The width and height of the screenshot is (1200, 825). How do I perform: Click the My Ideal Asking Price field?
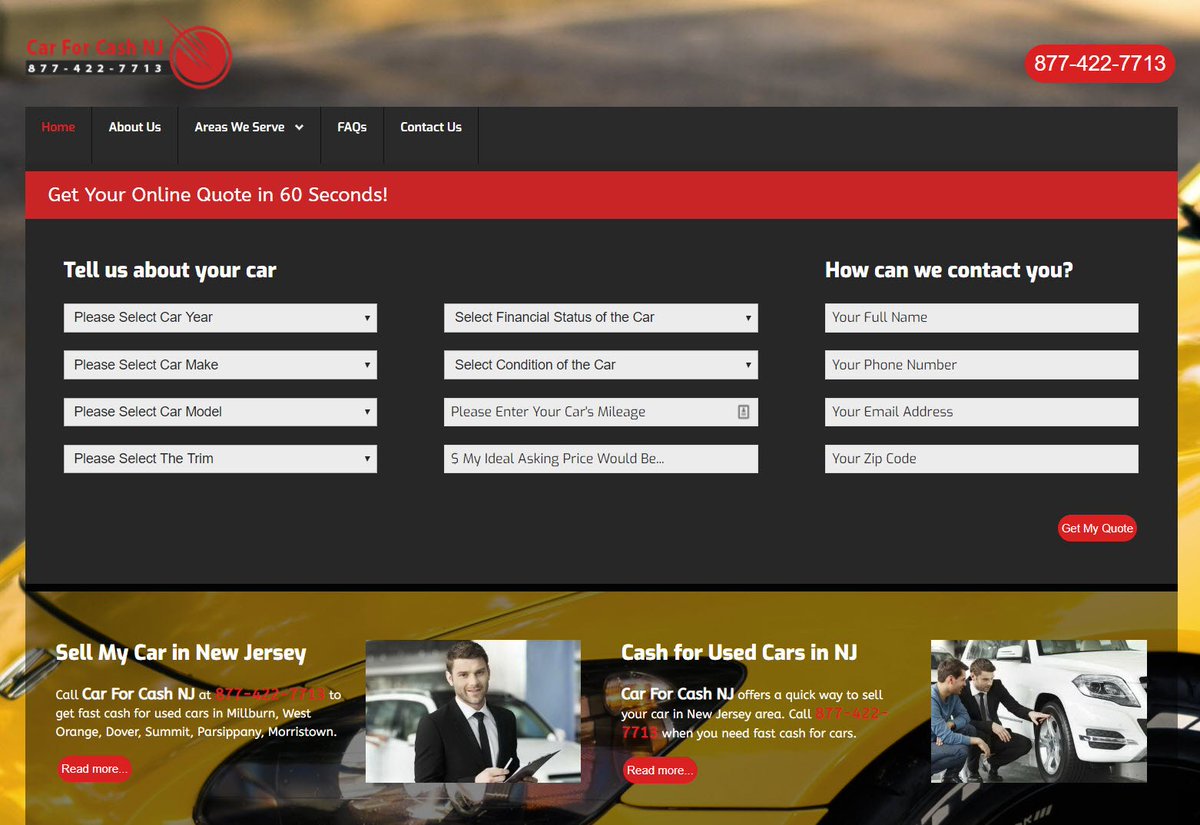point(601,459)
